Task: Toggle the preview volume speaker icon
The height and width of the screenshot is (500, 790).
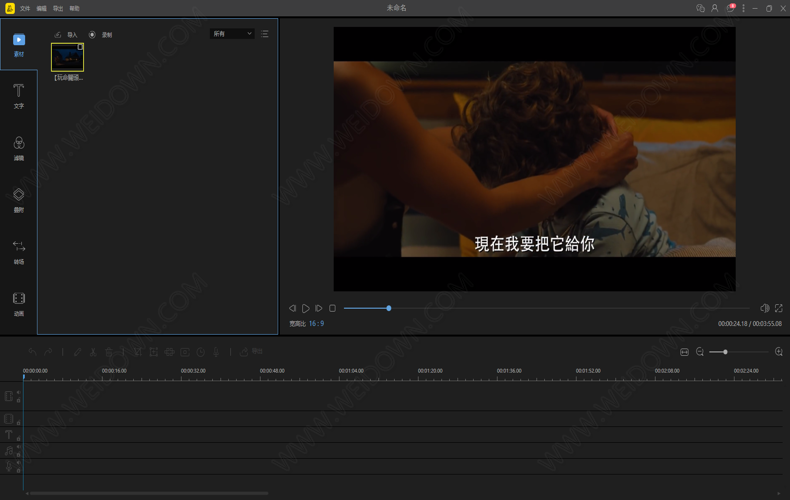Action: pos(764,308)
